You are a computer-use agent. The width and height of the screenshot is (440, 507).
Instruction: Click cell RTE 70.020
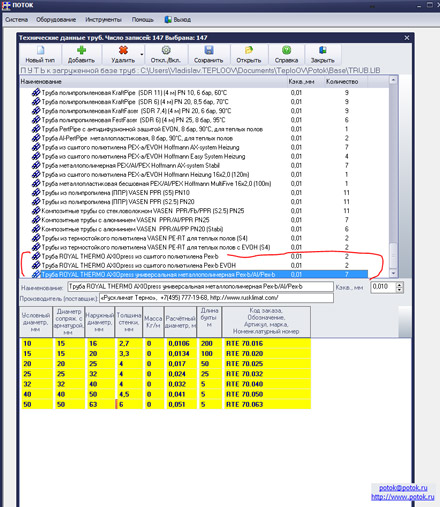267,354
